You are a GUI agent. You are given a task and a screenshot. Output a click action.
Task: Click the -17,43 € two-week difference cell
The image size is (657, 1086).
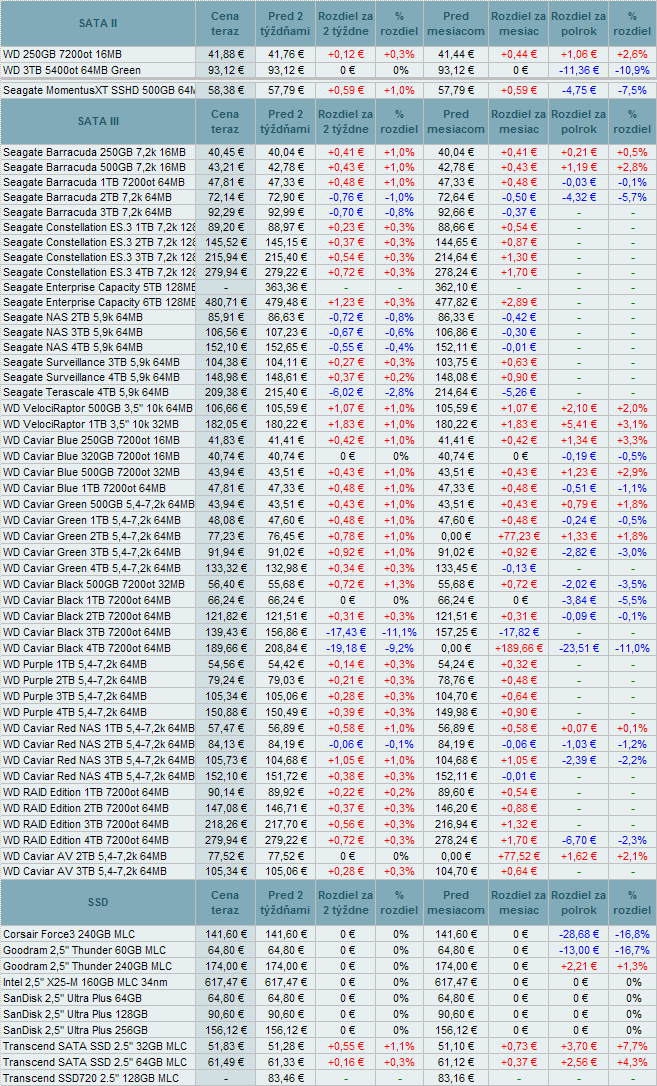pyautogui.click(x=345, y=632)
